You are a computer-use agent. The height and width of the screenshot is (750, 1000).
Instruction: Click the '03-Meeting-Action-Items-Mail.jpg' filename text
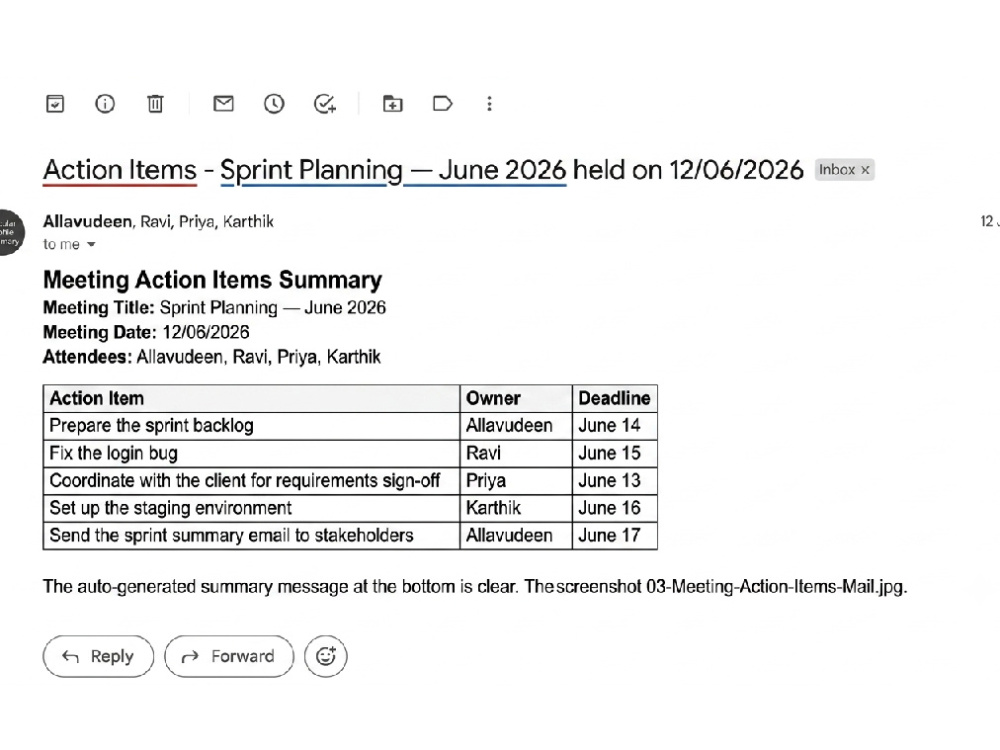(x=776, y=587)
